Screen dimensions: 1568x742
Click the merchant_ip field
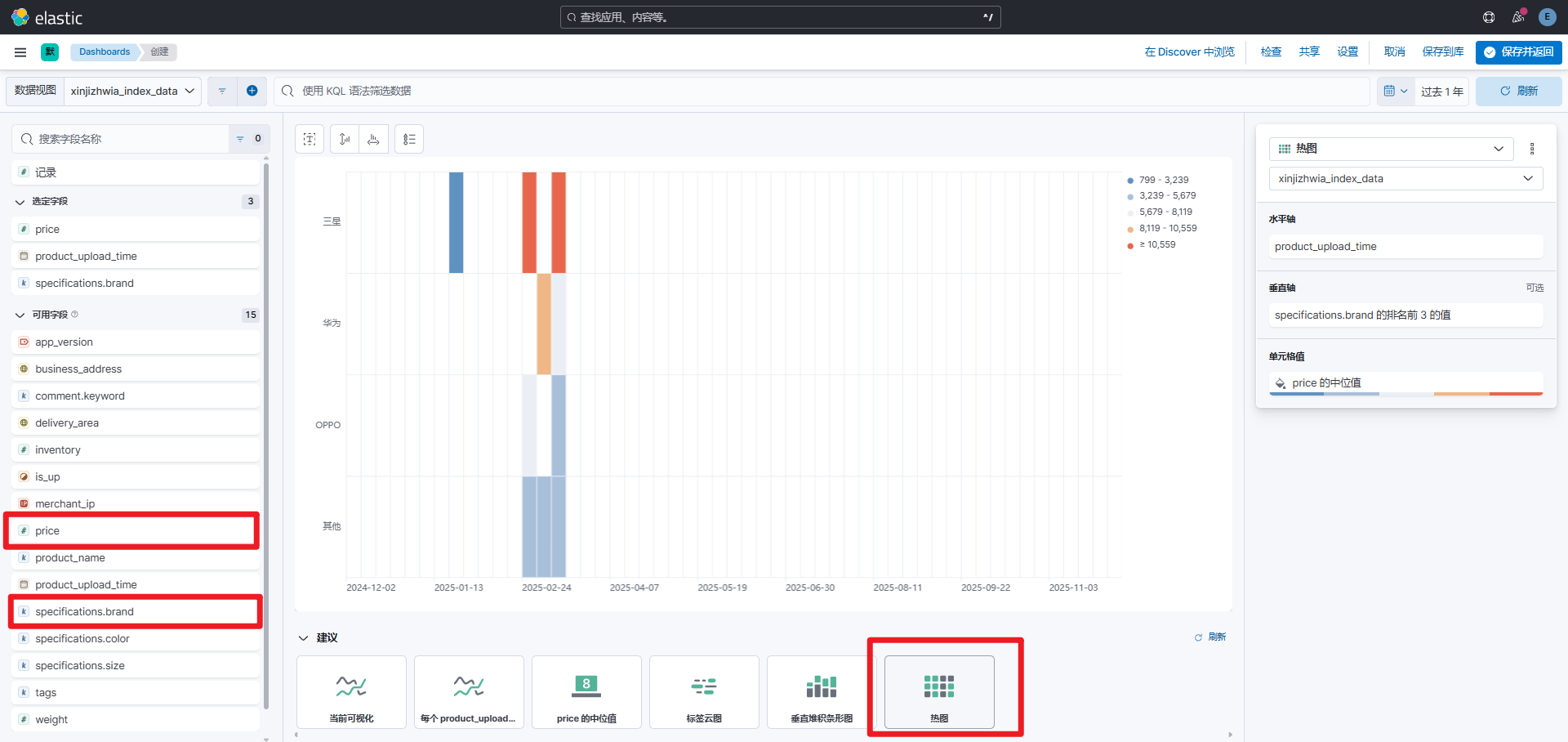pos(136,503)
